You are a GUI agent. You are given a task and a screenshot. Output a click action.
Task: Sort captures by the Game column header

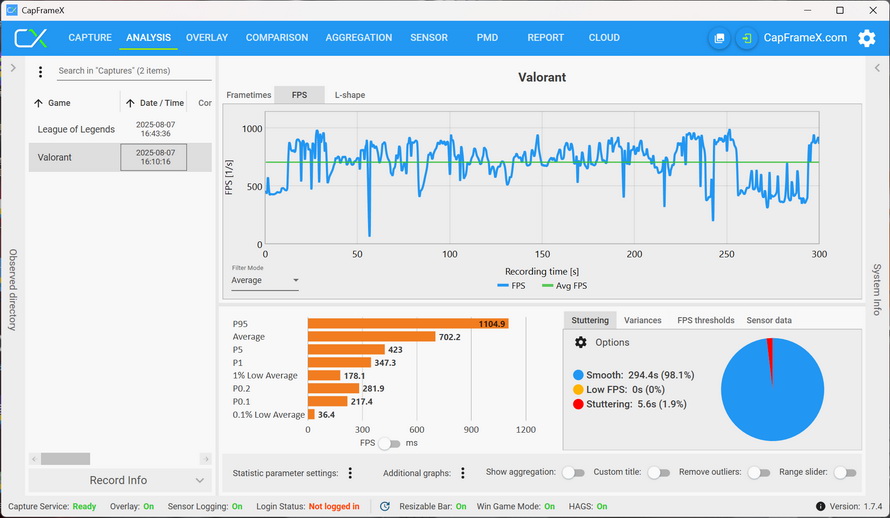(x=59, y=103)
